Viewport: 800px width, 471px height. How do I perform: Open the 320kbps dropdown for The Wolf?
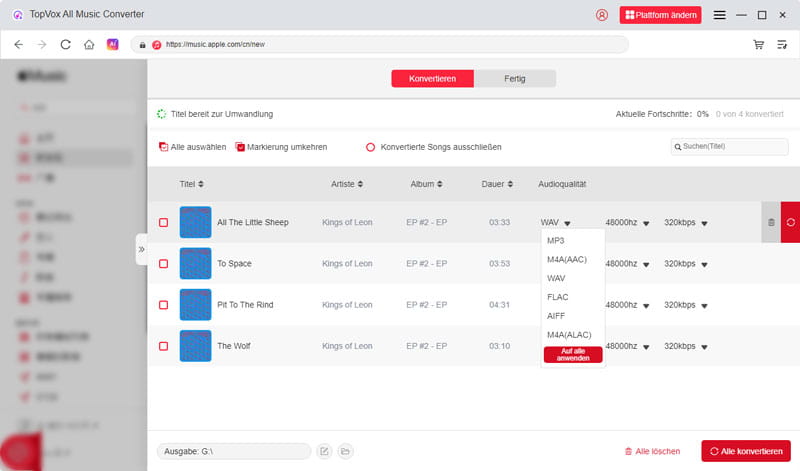705,346
